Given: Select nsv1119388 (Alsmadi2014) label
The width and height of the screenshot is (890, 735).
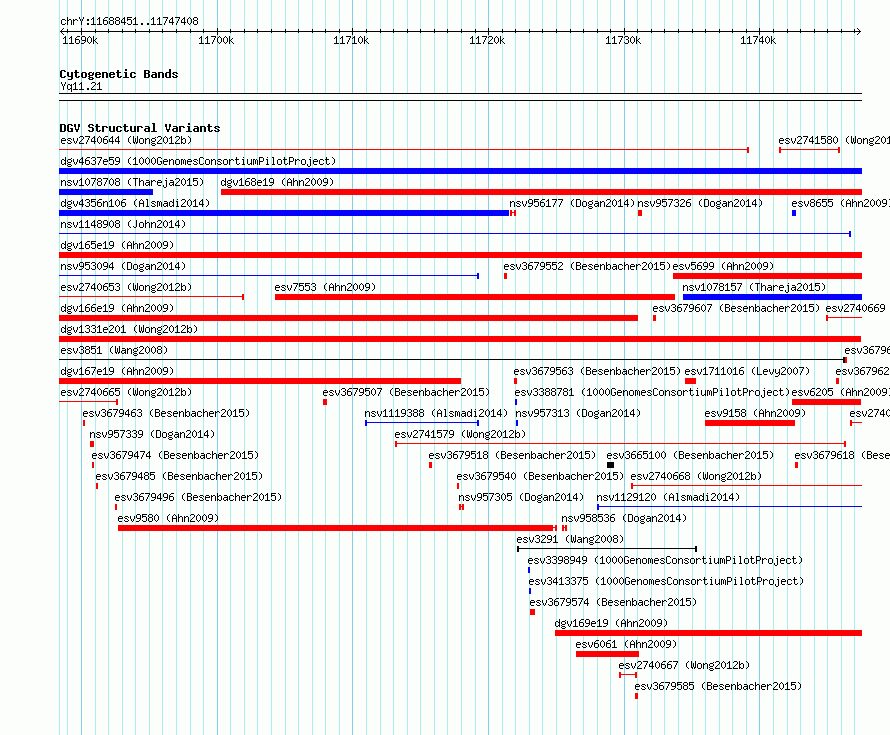Looking at the screenshot, I should coord(436,413).
